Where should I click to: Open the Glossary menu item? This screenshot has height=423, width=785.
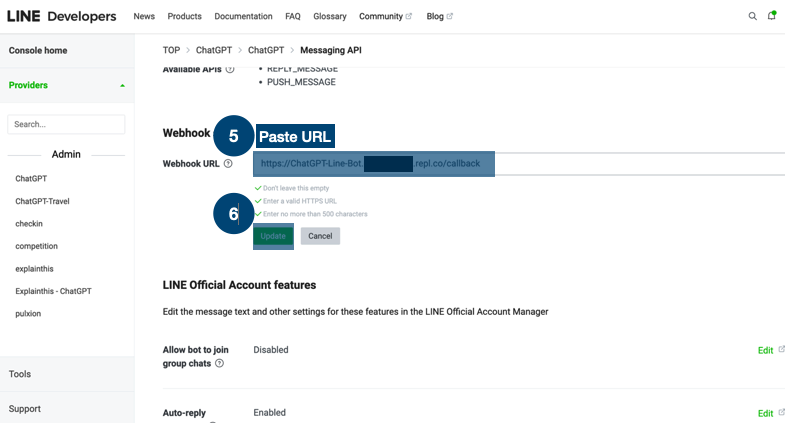tap(330, 16)
